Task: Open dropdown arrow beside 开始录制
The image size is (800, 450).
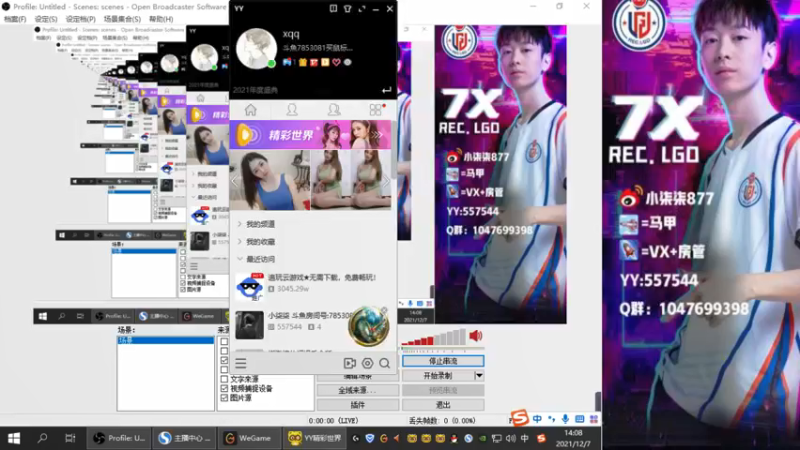Action: [x=479, y=376]
